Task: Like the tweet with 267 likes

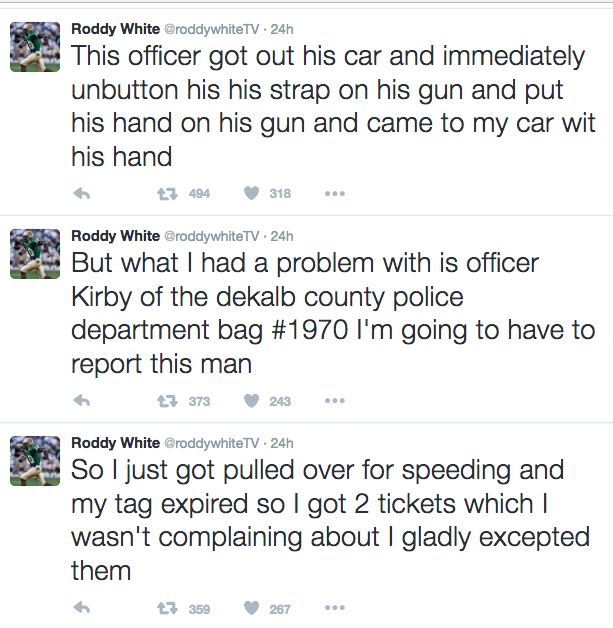Action: 251,608
